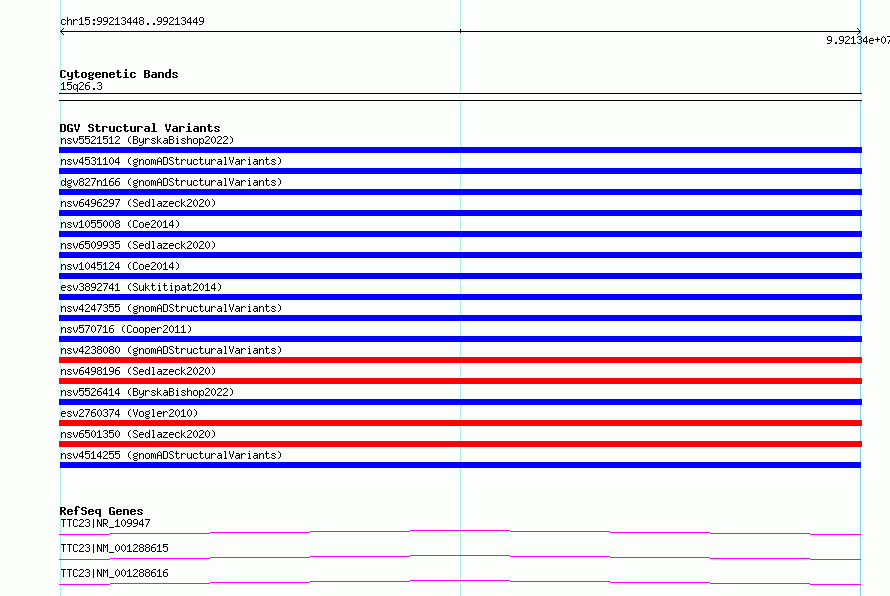Open transcript label TTC23|NR_109947
This screenshot has height=596, width=890.
[x=105, y=523]
